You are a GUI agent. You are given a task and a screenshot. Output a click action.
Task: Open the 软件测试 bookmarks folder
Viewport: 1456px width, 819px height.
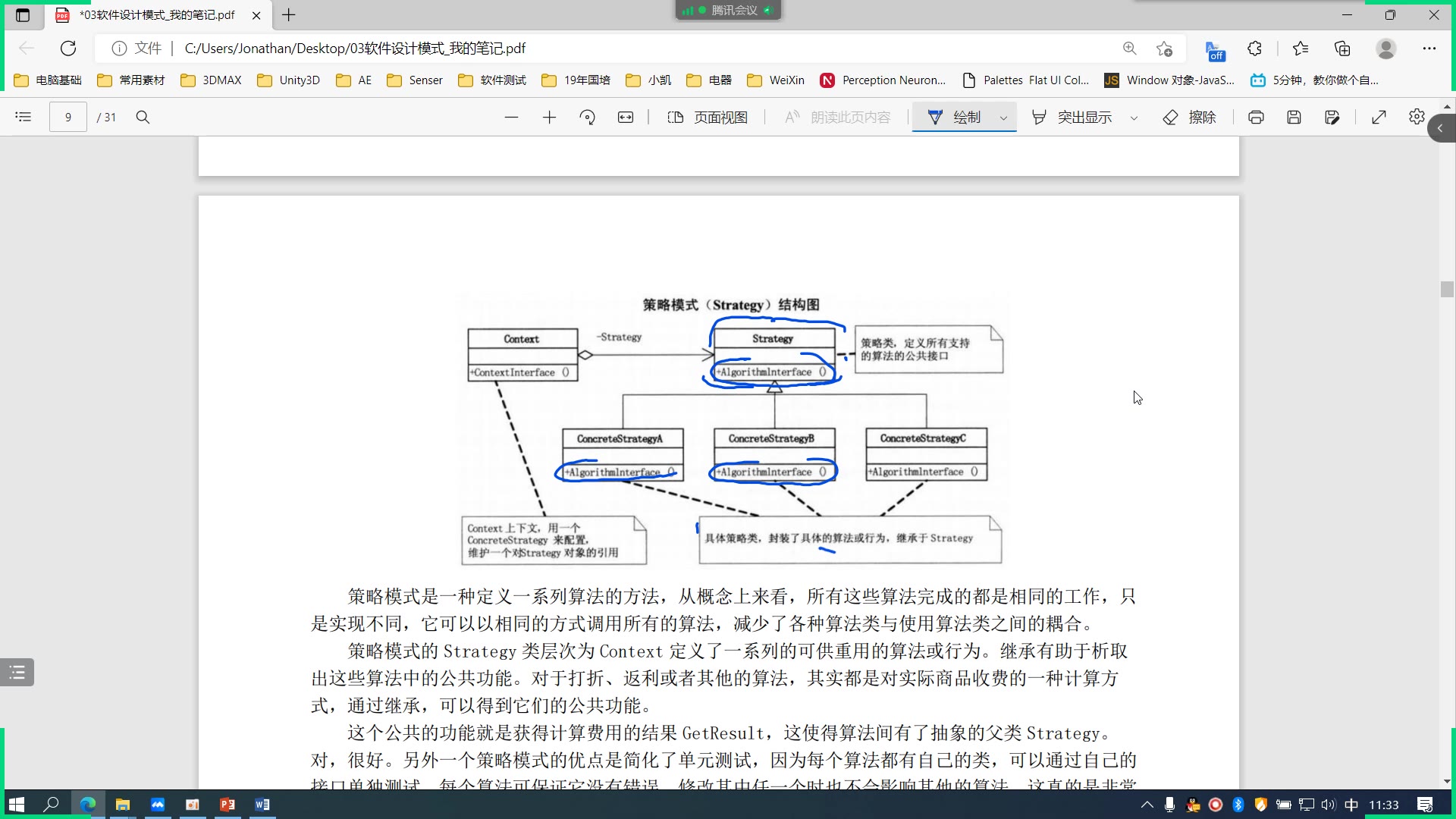(492, 80)
